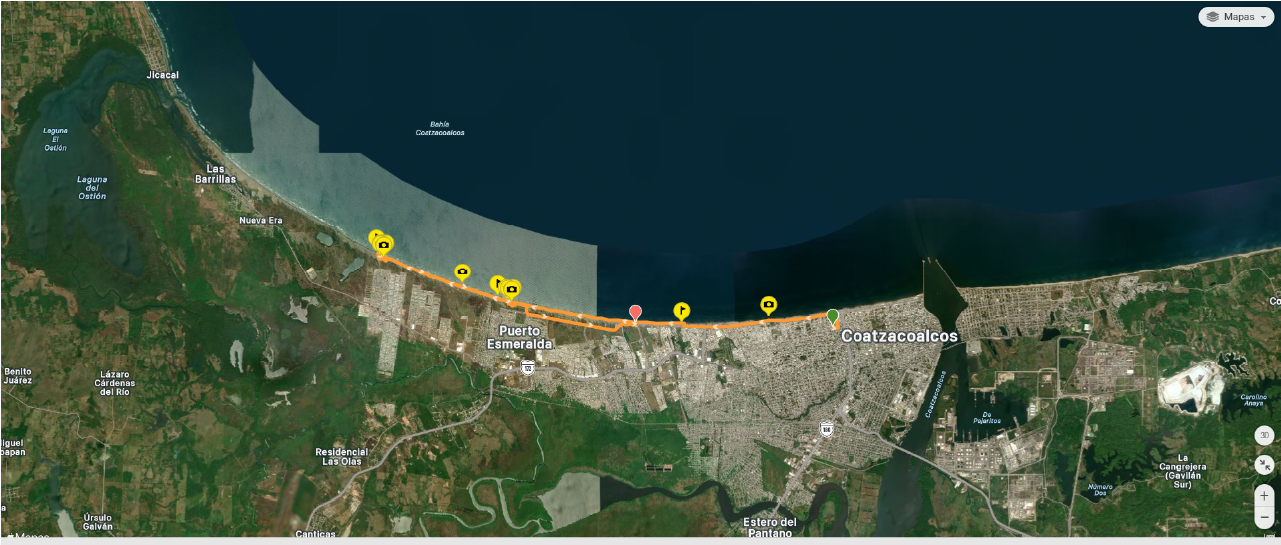
Task: Open the camera waypoint above Puerto Esmeralda
Action: tap(512, 289)
